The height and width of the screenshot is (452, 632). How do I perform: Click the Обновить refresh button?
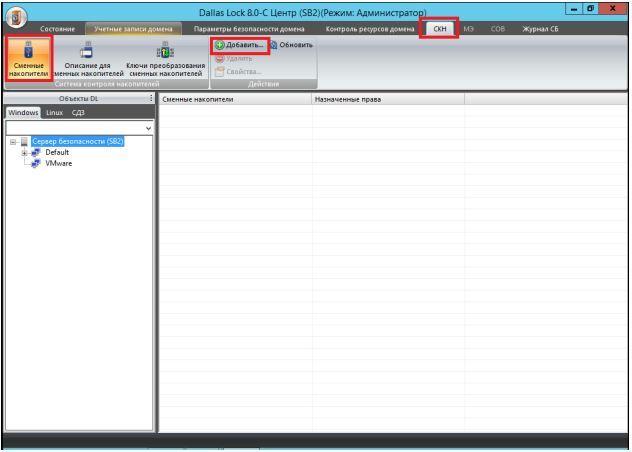pos(291,45)
